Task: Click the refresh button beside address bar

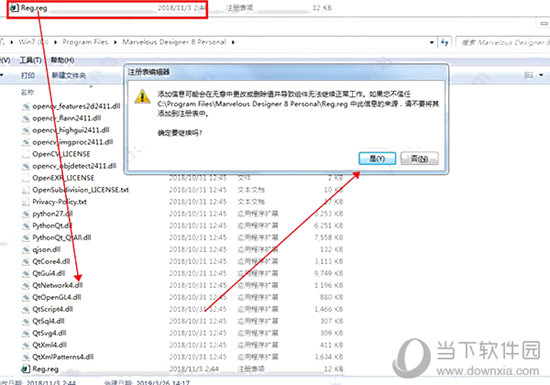Action: point(445,42)
